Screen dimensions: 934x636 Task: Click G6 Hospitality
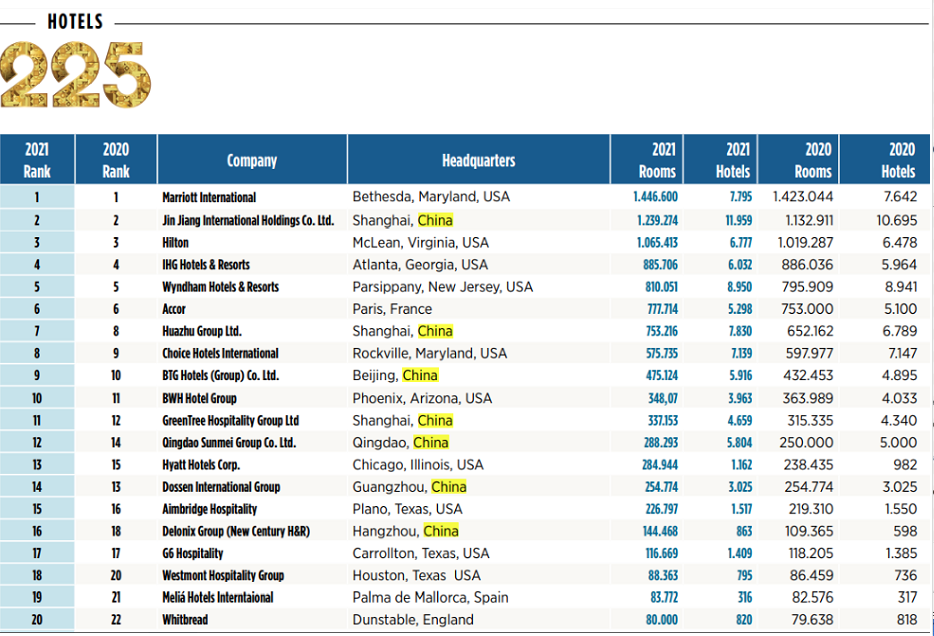pos(192,554)
